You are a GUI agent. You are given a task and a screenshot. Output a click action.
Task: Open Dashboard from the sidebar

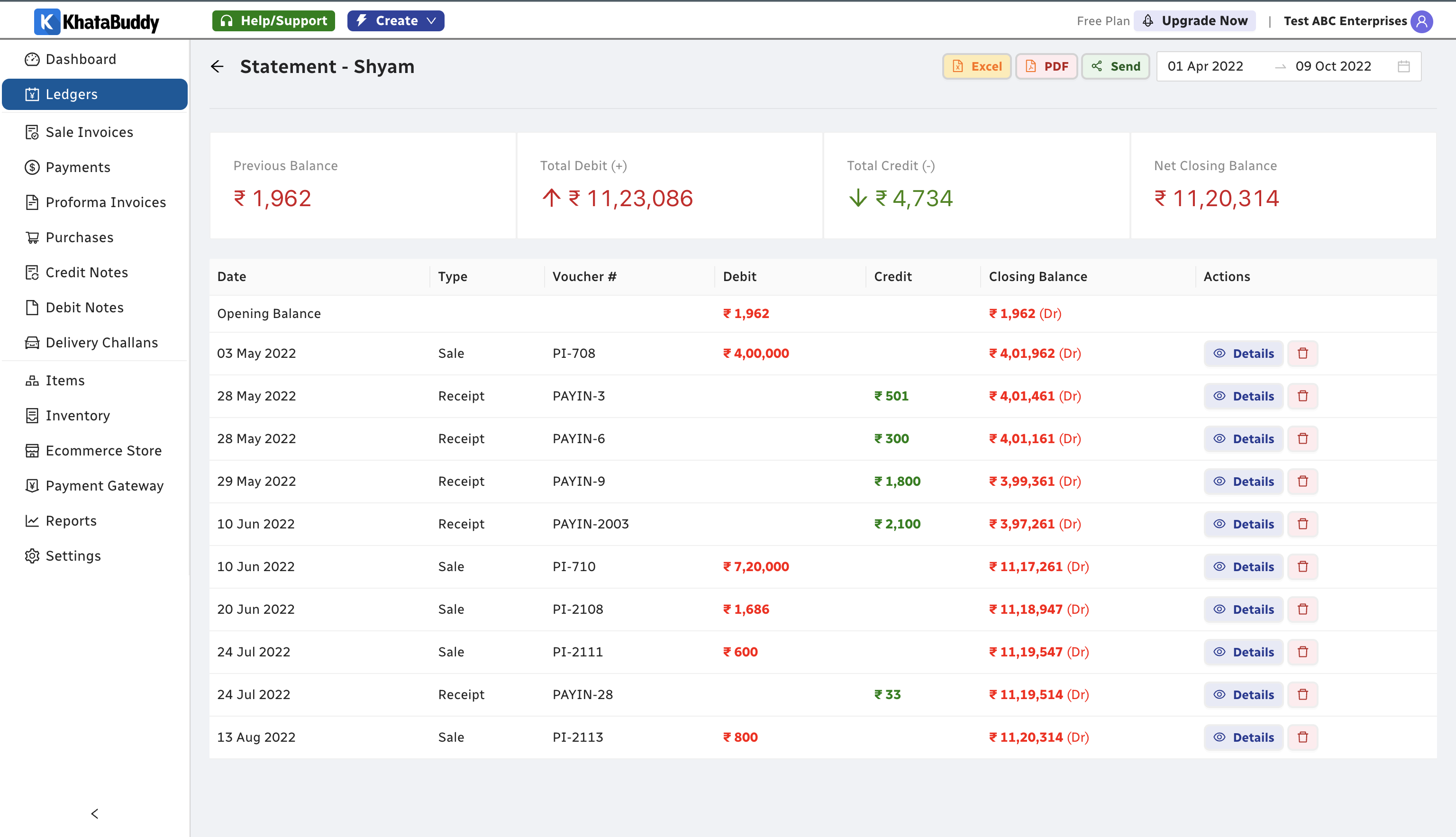[95, 59]
